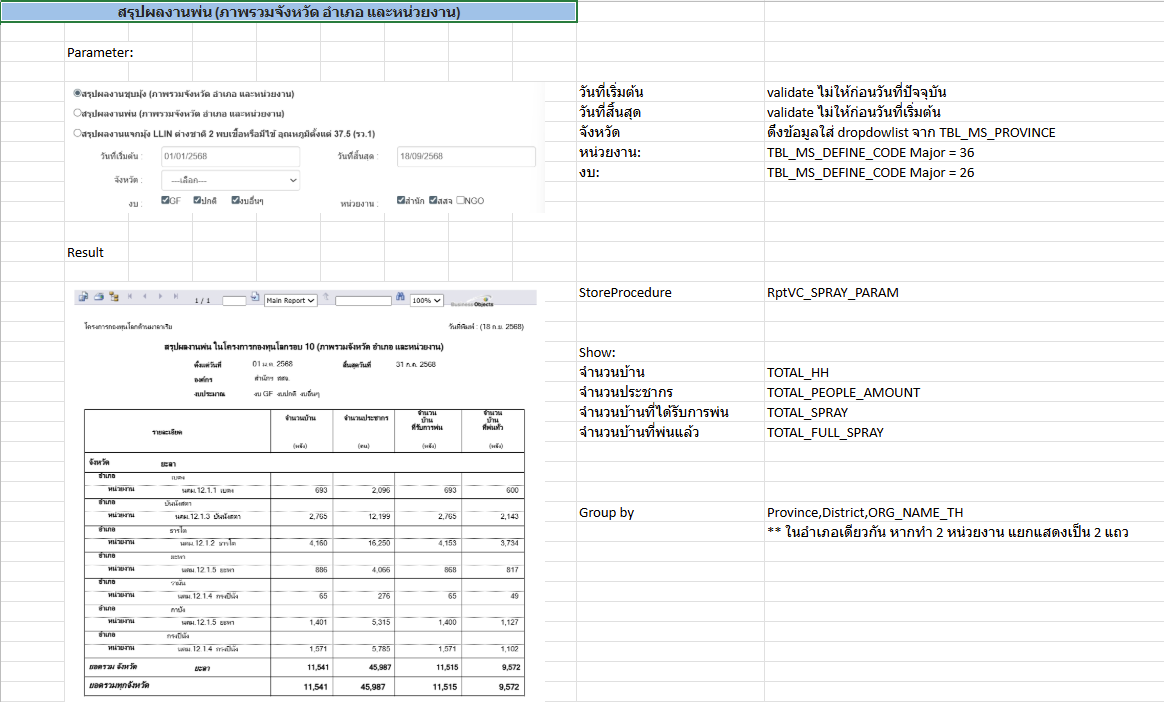Open the จังหวัด ---เลือก--- dropdown
This screenshot has width=1164, height=702.
[231, 180]
